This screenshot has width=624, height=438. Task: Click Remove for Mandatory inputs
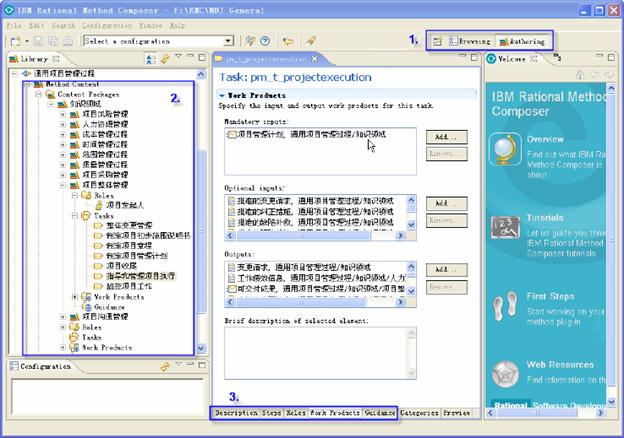pyautogui.click(x=447, y=154)
